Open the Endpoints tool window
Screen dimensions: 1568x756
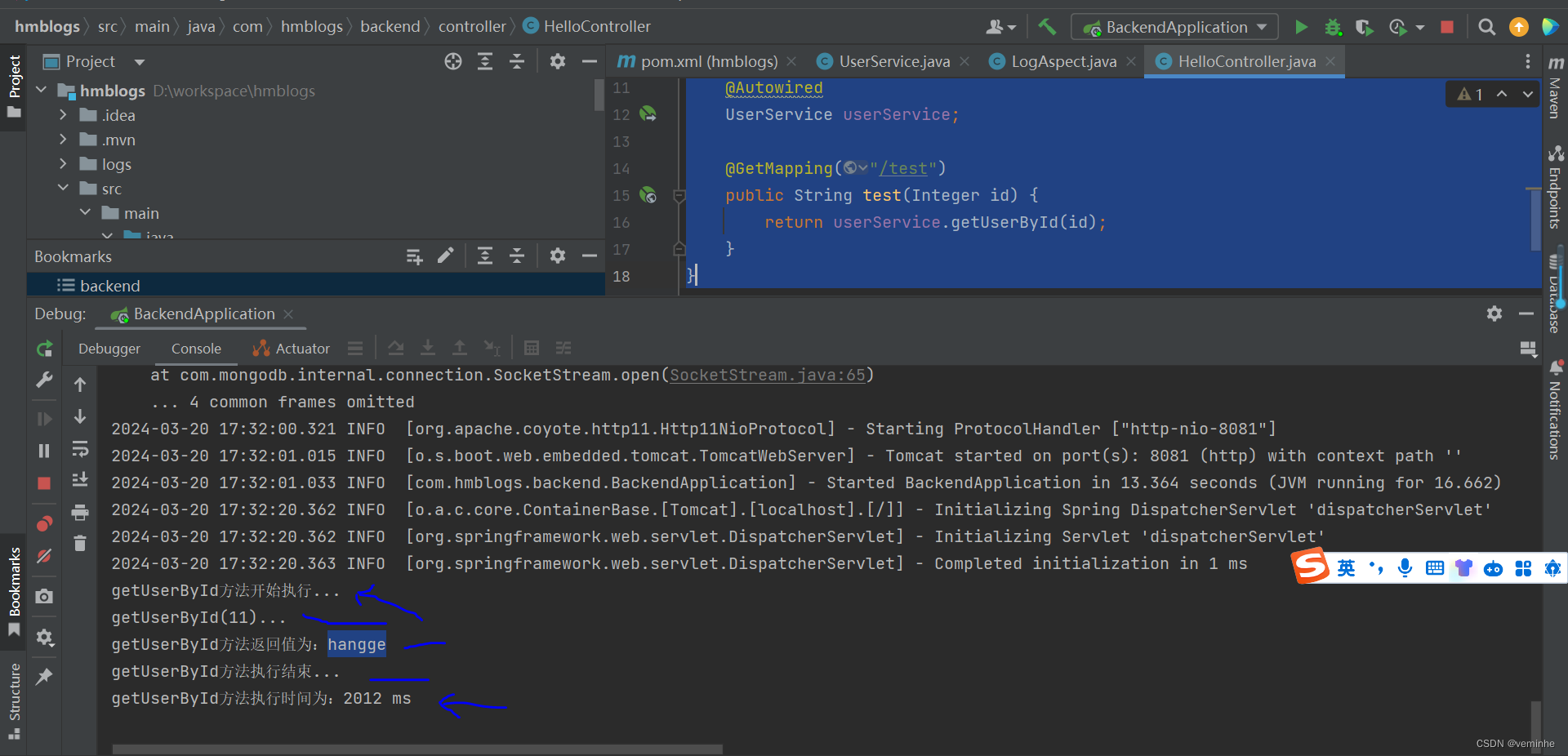coord(1555,186)
